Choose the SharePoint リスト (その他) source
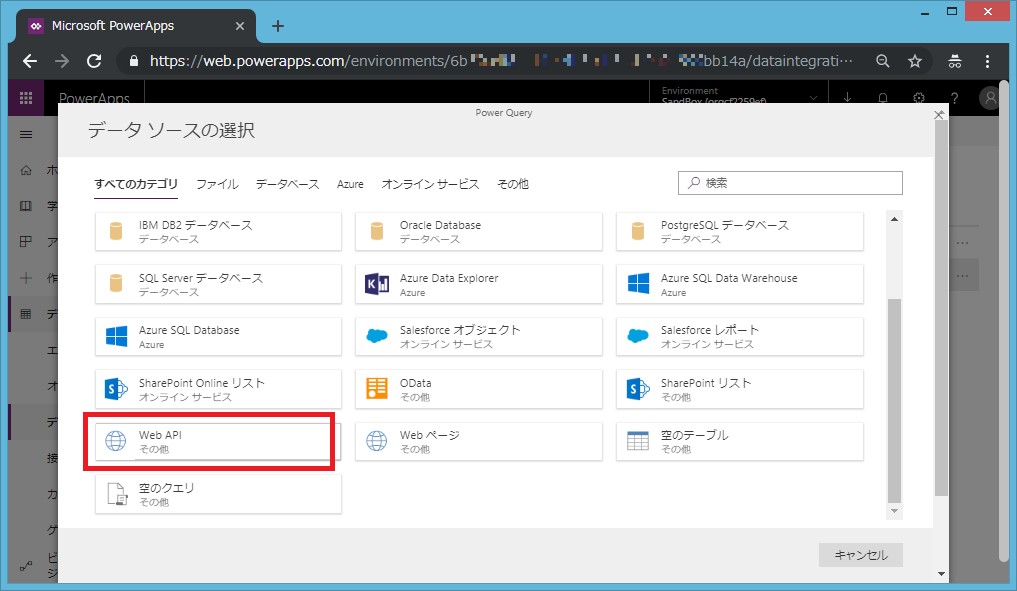 (739, 389)
